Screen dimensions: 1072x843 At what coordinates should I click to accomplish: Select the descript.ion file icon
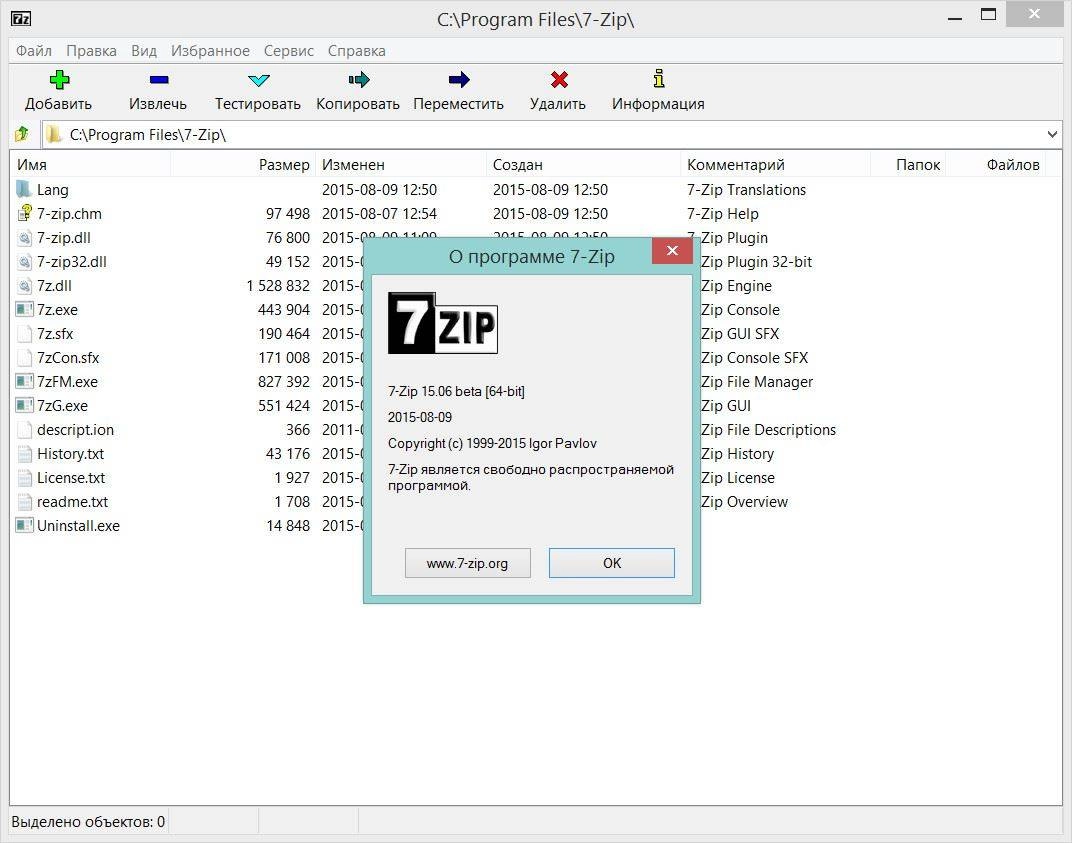coord(24,429)
